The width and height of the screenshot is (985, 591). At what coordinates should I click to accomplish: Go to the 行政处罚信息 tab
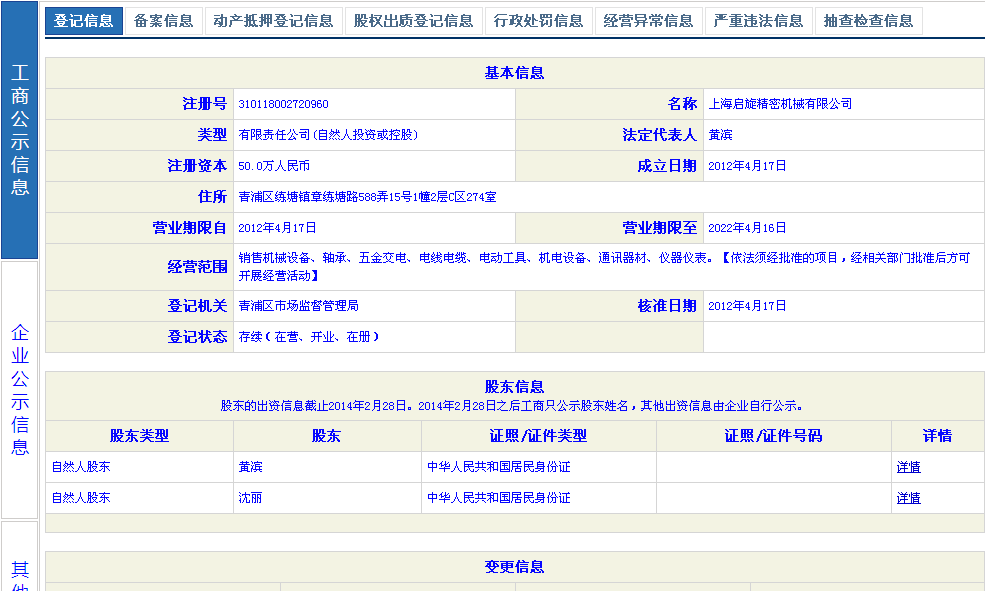(x=539, y=21)
